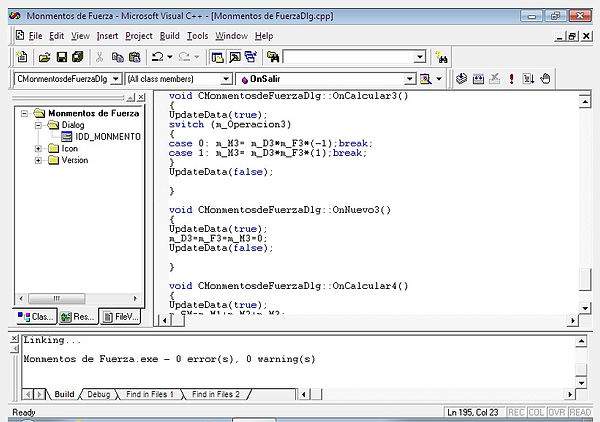
Task: Click workspace tree horizontal scrollbar thumb
Action: click(57, 298)
